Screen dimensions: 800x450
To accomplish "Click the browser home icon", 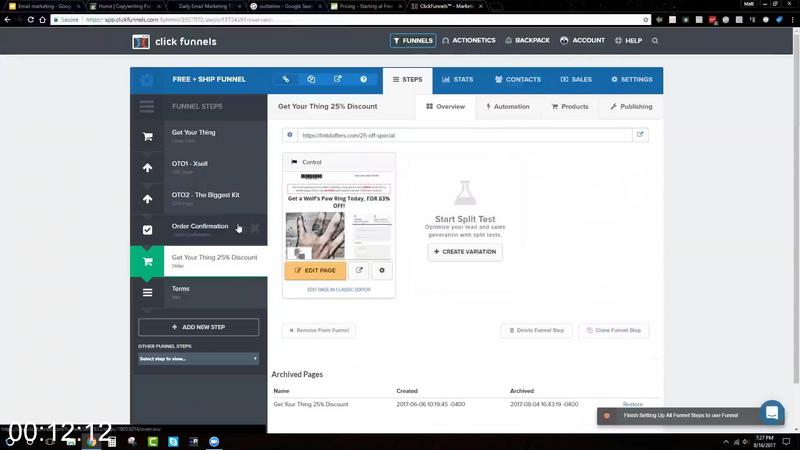I will point(42,20).
